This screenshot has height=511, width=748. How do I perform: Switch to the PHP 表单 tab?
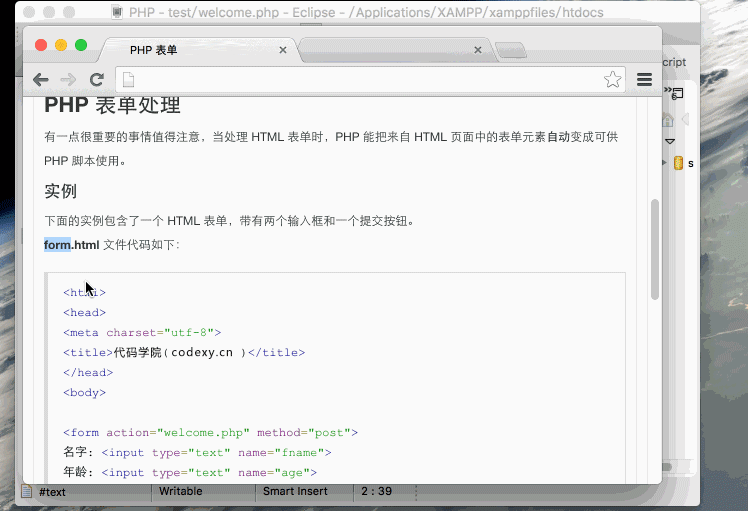(200, 50)
